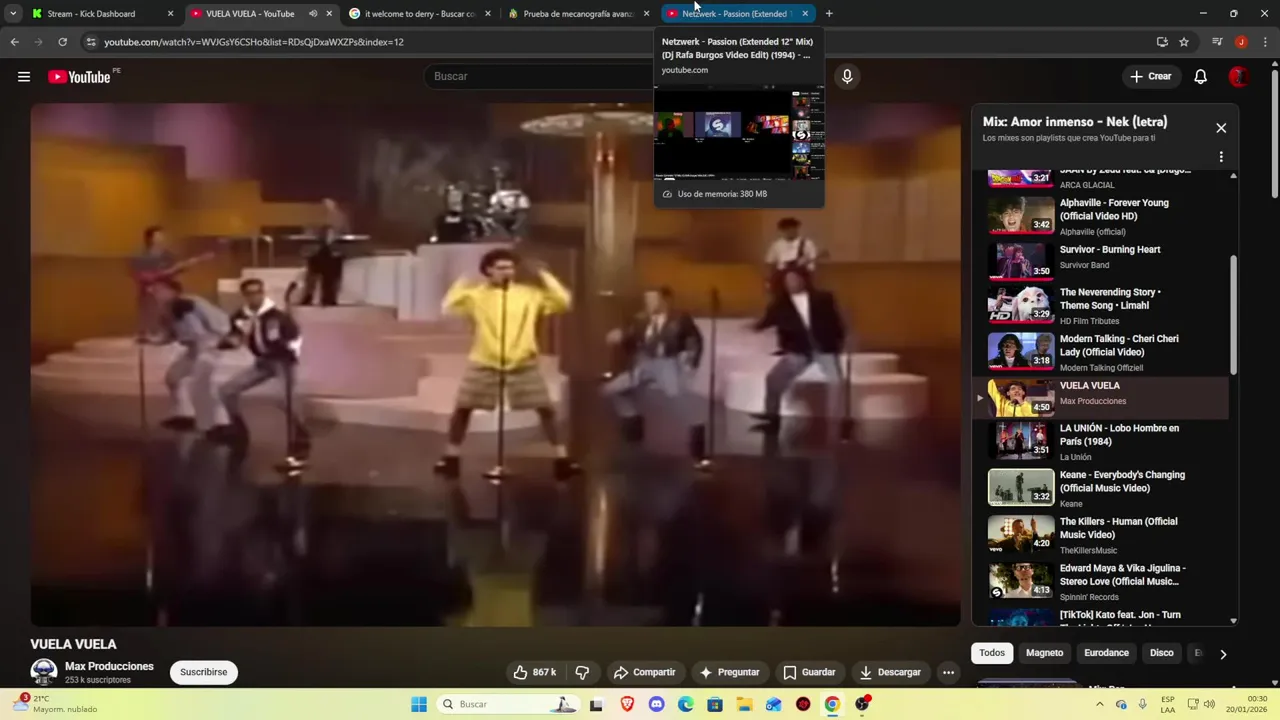
Task: Select the Magneto filter chip
Action: tap(1044, 653)
